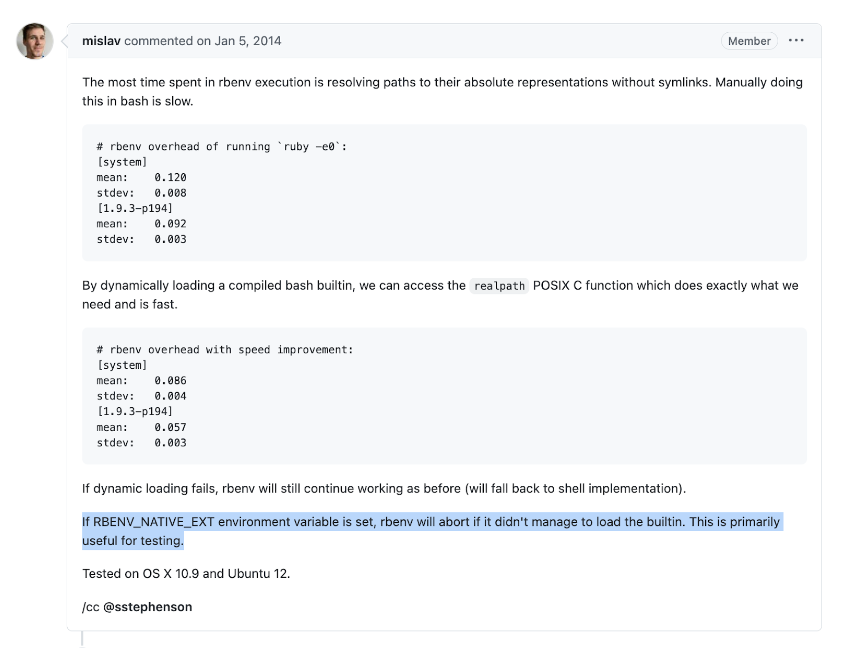
Task: Open the @sstephenson mention link
Action: click(x=147, y=607)
